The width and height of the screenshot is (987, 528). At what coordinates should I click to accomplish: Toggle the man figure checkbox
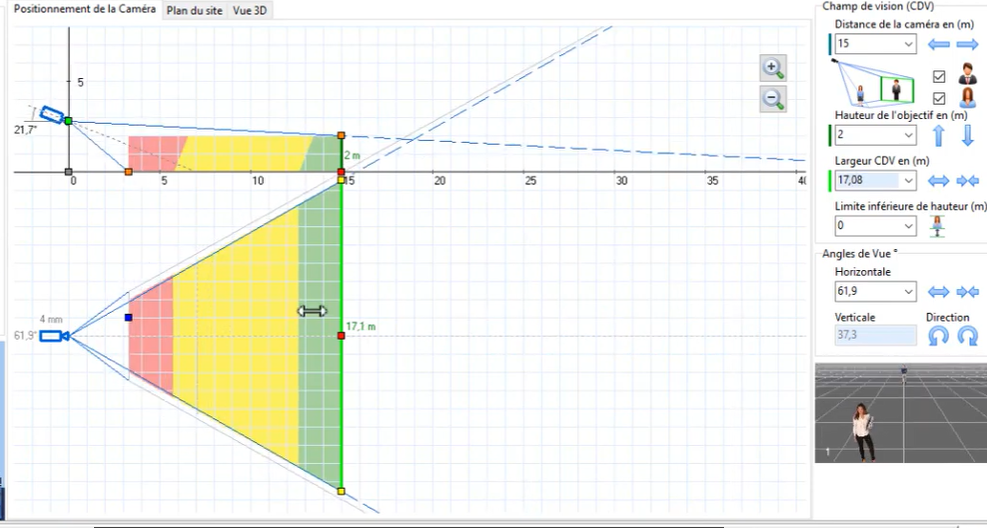938,77
